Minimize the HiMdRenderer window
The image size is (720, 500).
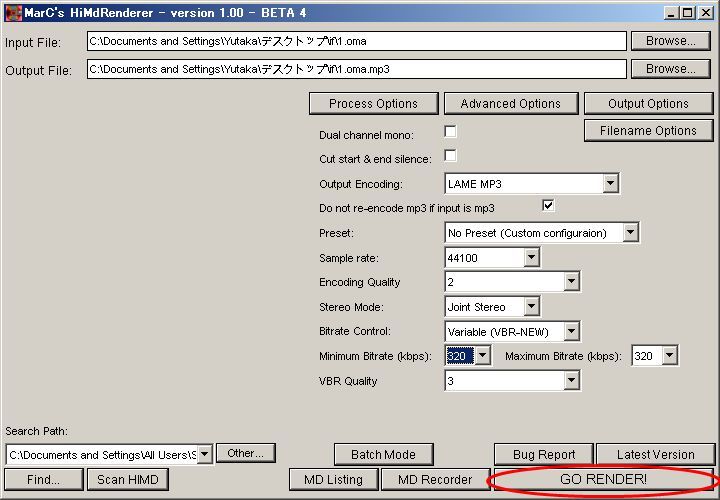671,13
